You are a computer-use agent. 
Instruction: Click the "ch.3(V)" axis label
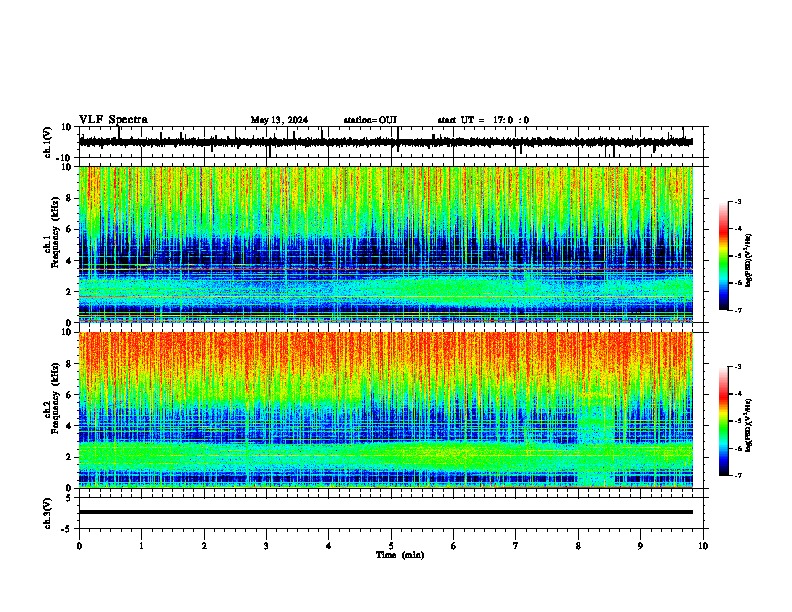coord(47,513)
